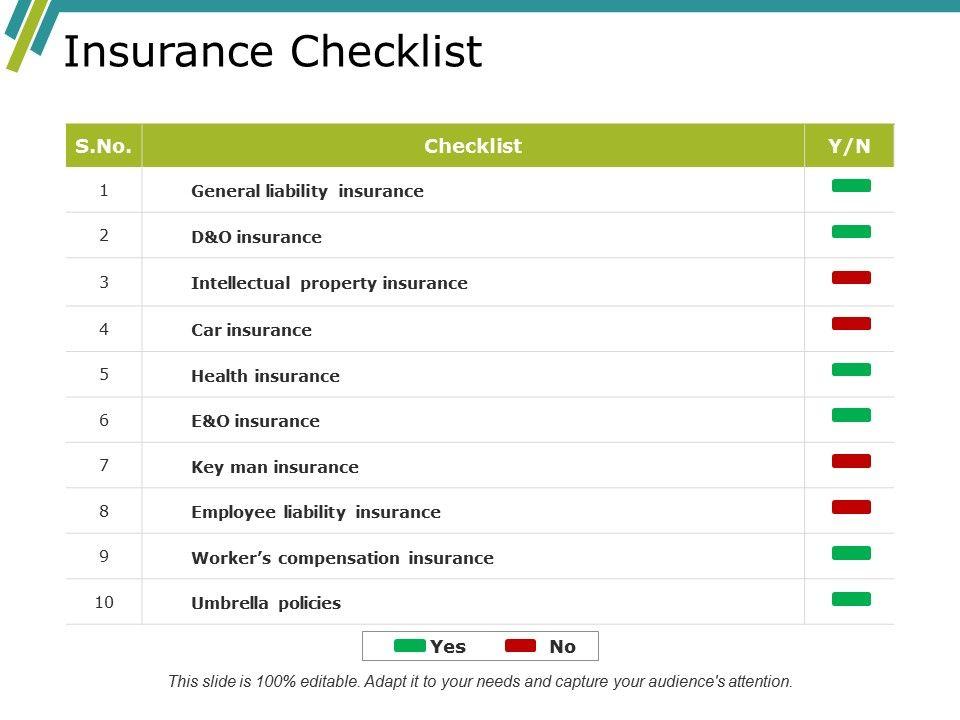Select row number 10 cell
Screen dimensions: 960x720
tap(104, 602)
